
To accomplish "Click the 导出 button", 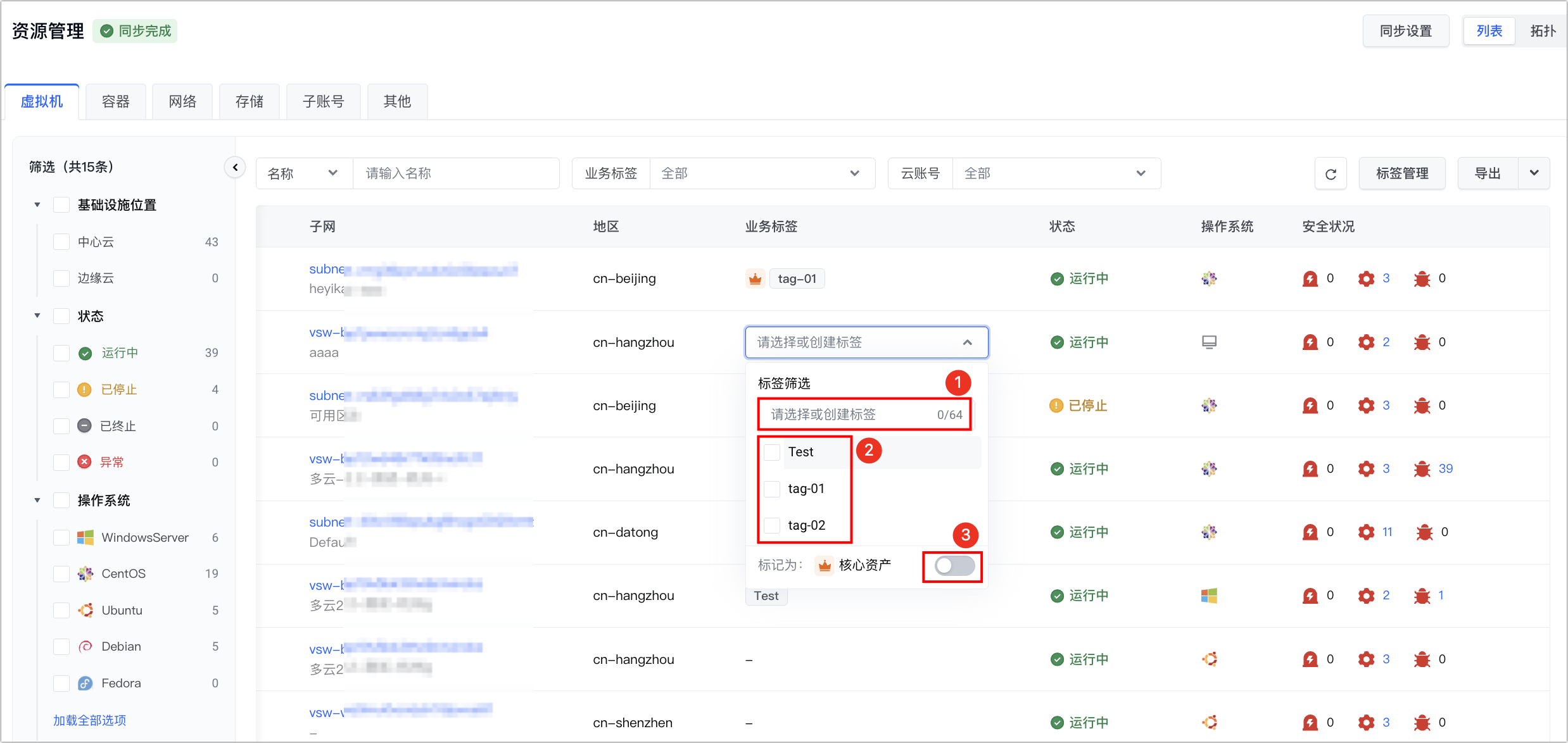I will (1488, 173).
